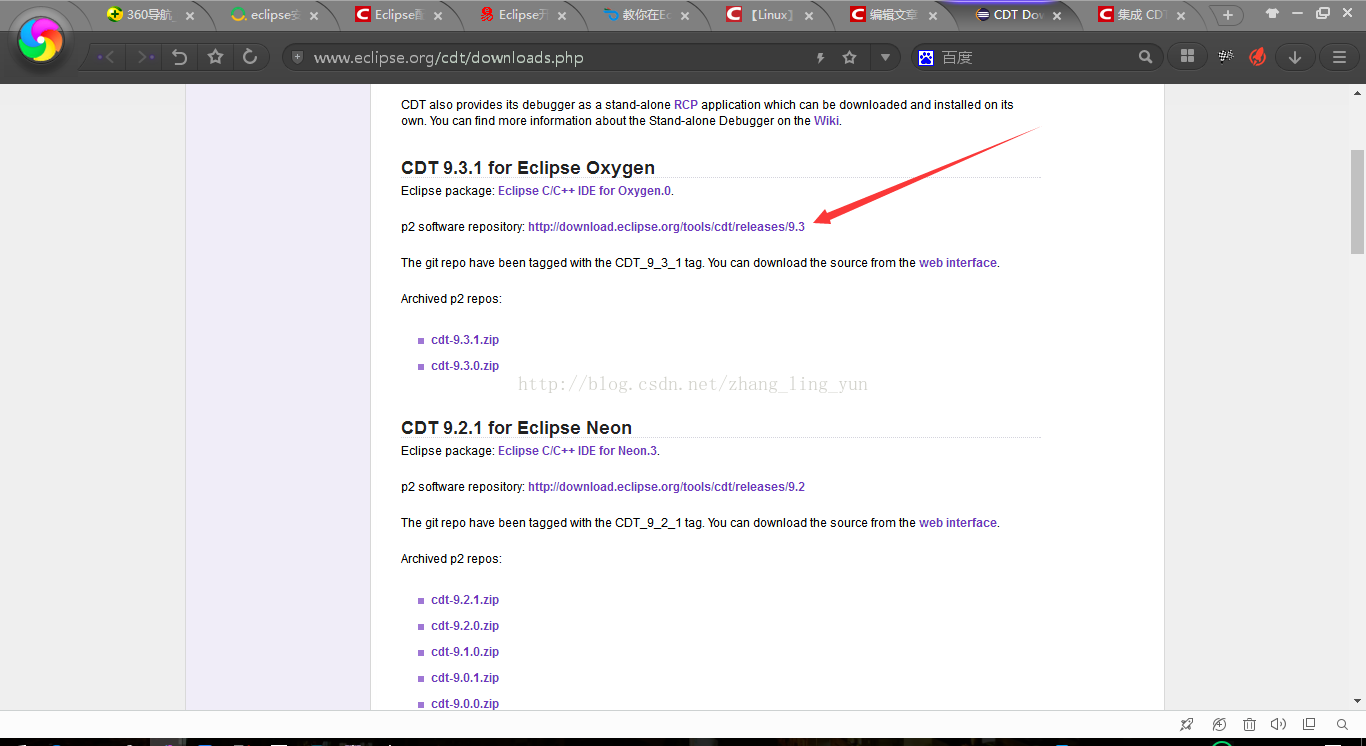Switch to the Eclipse开 tab
This screenshot has width=1366, height=746.
[517, 15]
